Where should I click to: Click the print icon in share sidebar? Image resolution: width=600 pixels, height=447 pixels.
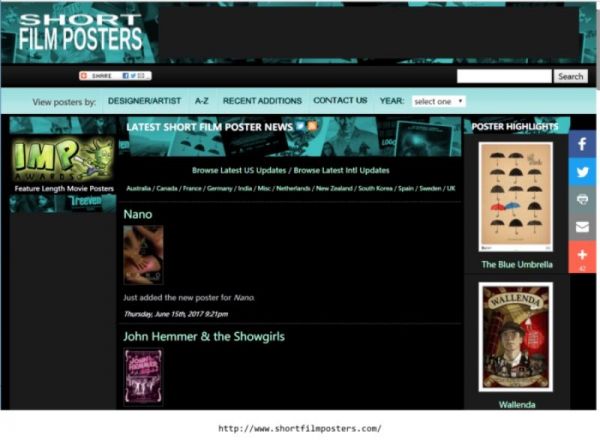pos(582,200)
